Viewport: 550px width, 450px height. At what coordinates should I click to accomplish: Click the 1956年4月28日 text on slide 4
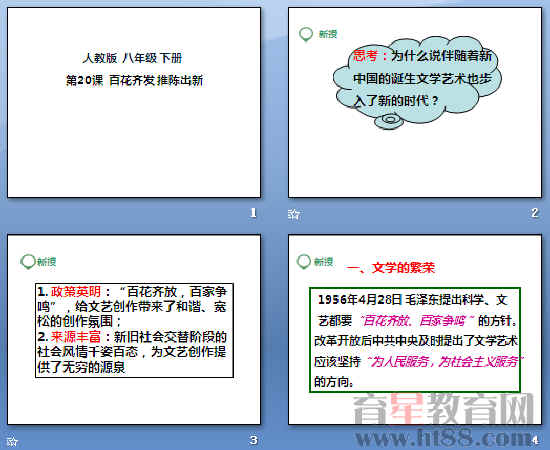coord(360,300)
